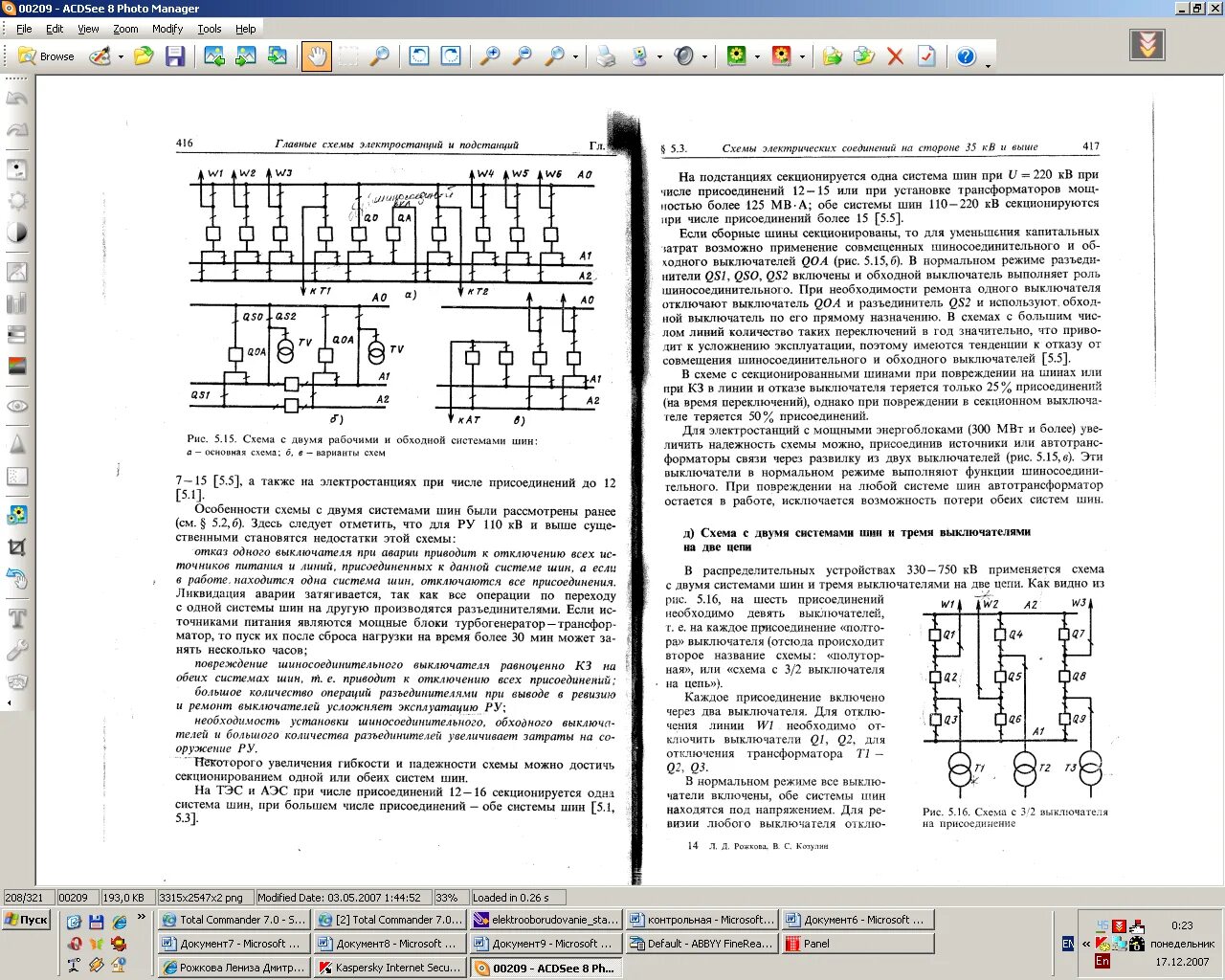This screenshot has width=1225, height=980.
Task: Switch to Документ7 - Microsoft Word taskbar button
Action: pos(234,944)
